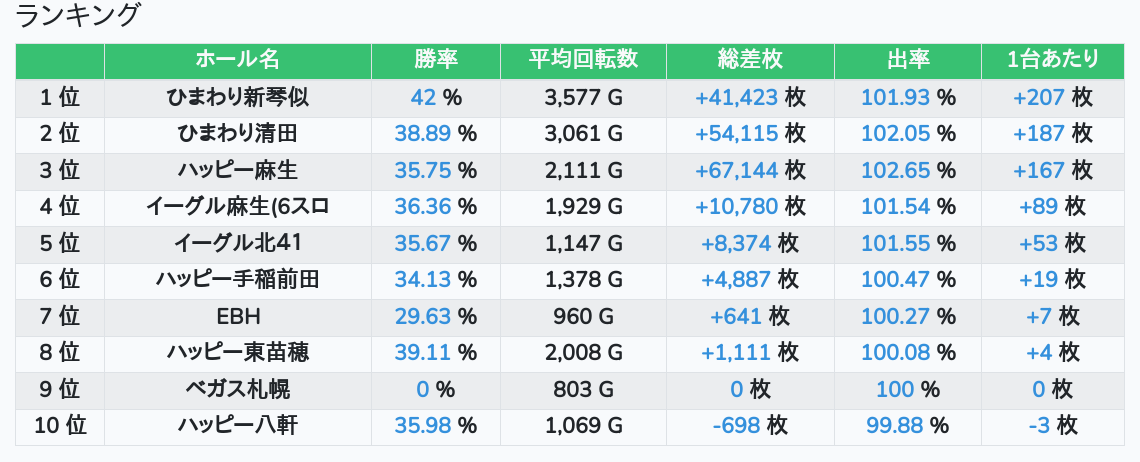Click the ホール名 column header
The image size is (1140, 462).
[x=237, y=60]
